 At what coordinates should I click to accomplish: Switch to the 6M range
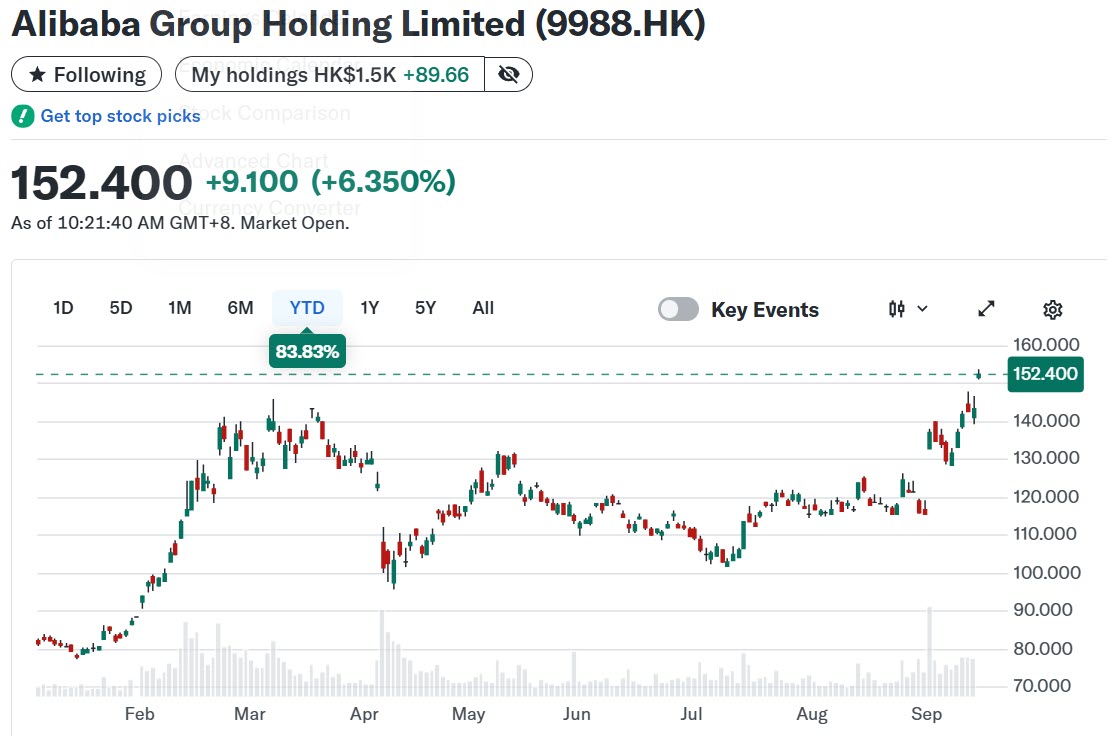240,308
